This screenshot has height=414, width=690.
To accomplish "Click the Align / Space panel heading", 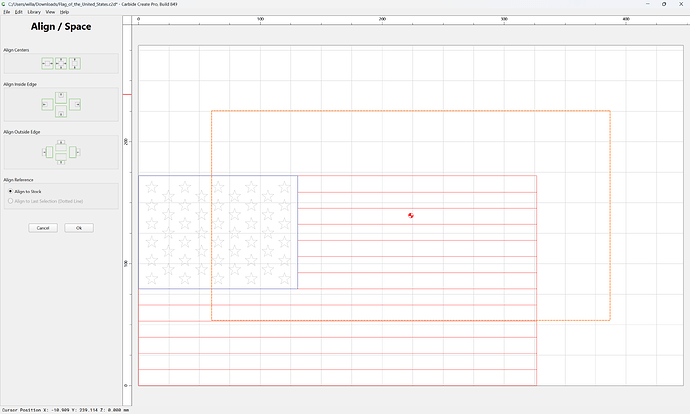I will [61, 26].
